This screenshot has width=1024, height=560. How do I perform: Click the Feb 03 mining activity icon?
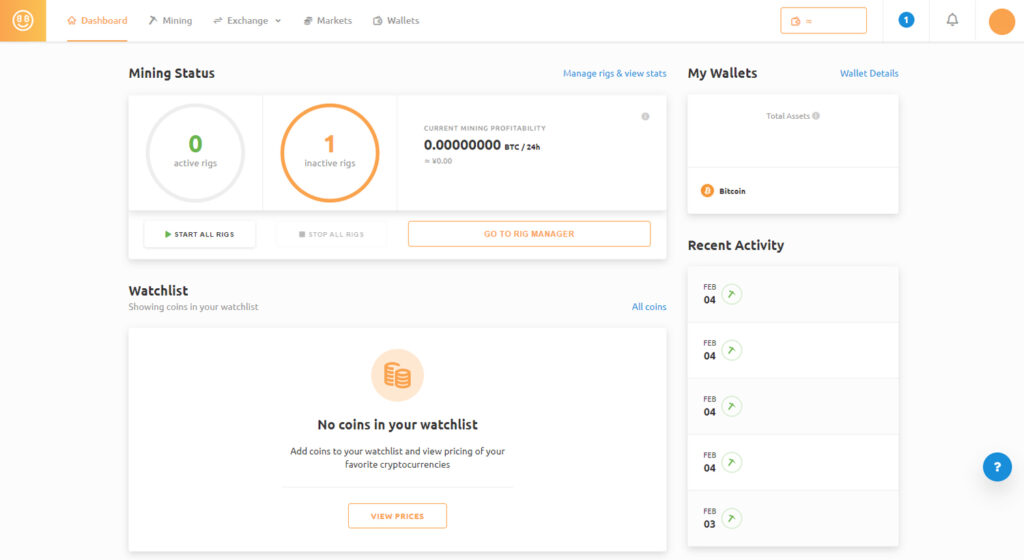click(731, 518)
